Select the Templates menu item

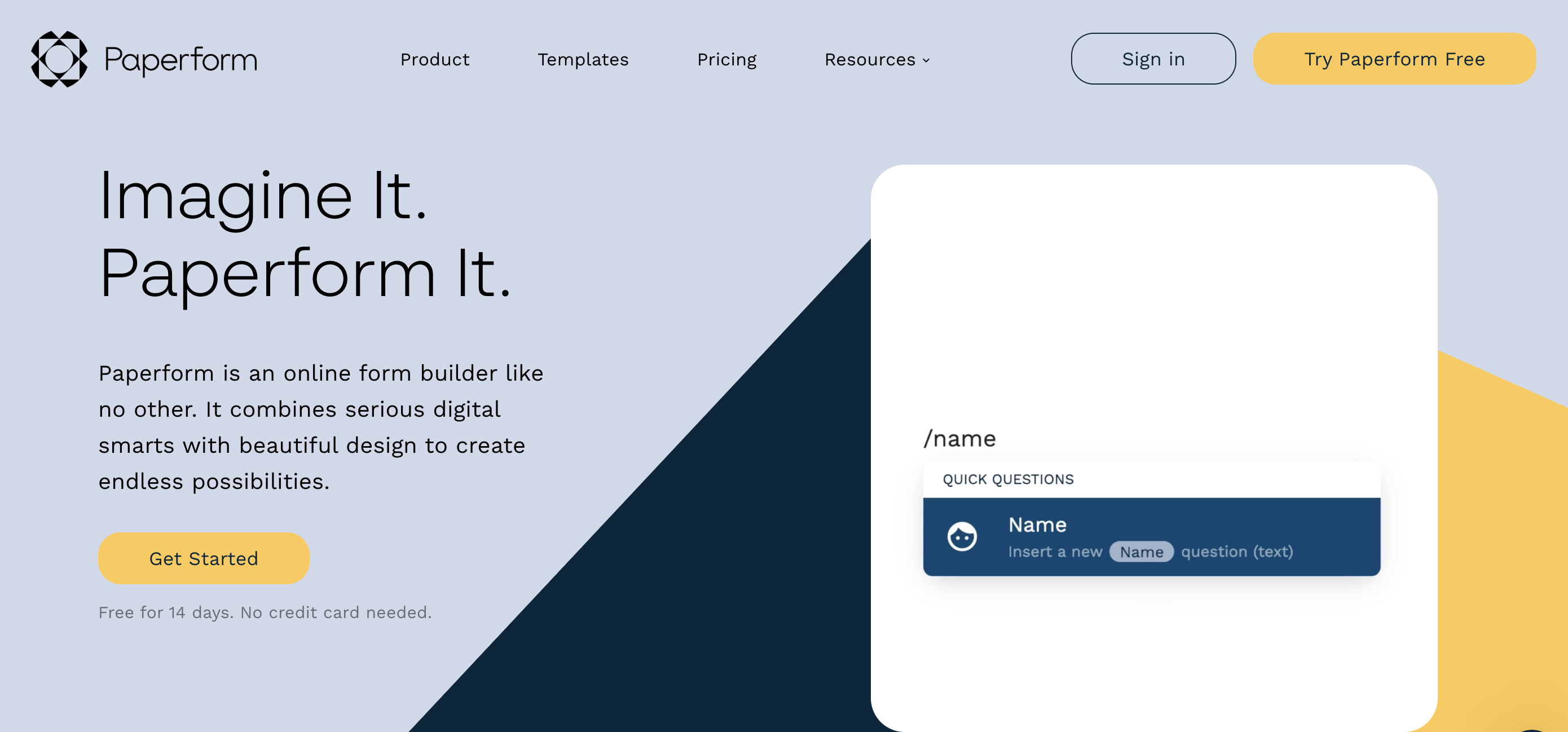point(583,59)
